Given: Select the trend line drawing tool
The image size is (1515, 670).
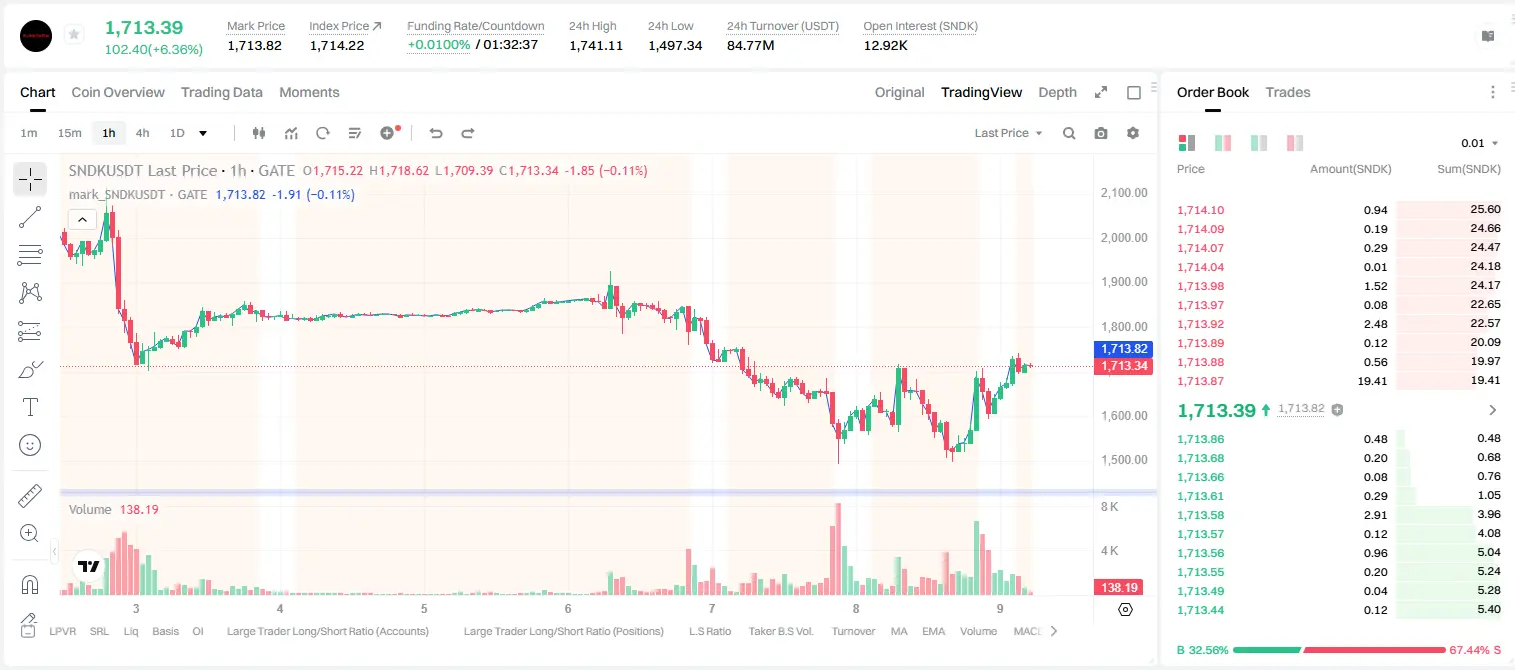Looking at the screenshot, I should (x=30, y=217).
